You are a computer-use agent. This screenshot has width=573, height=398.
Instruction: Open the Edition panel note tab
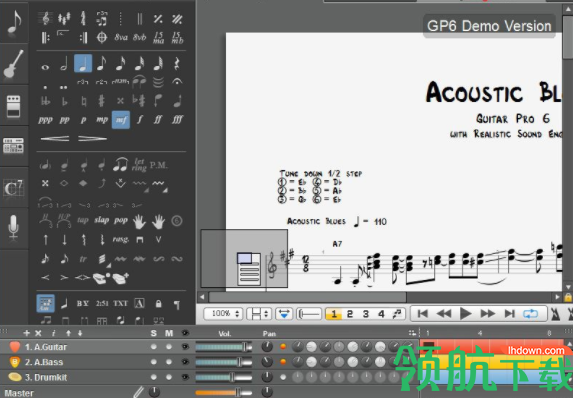pyautogui.click(x=14, y=23)
